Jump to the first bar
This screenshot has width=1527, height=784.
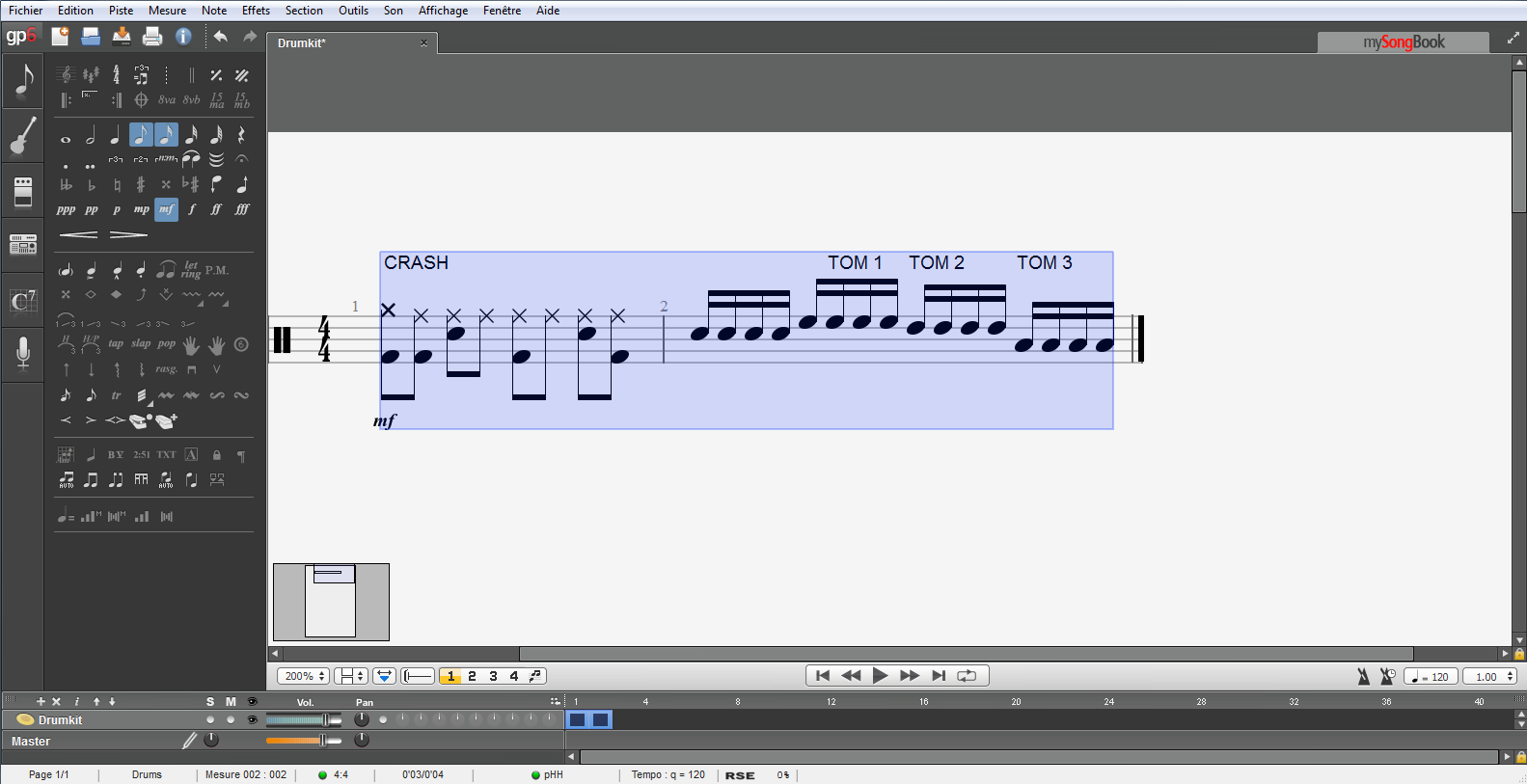823,676
